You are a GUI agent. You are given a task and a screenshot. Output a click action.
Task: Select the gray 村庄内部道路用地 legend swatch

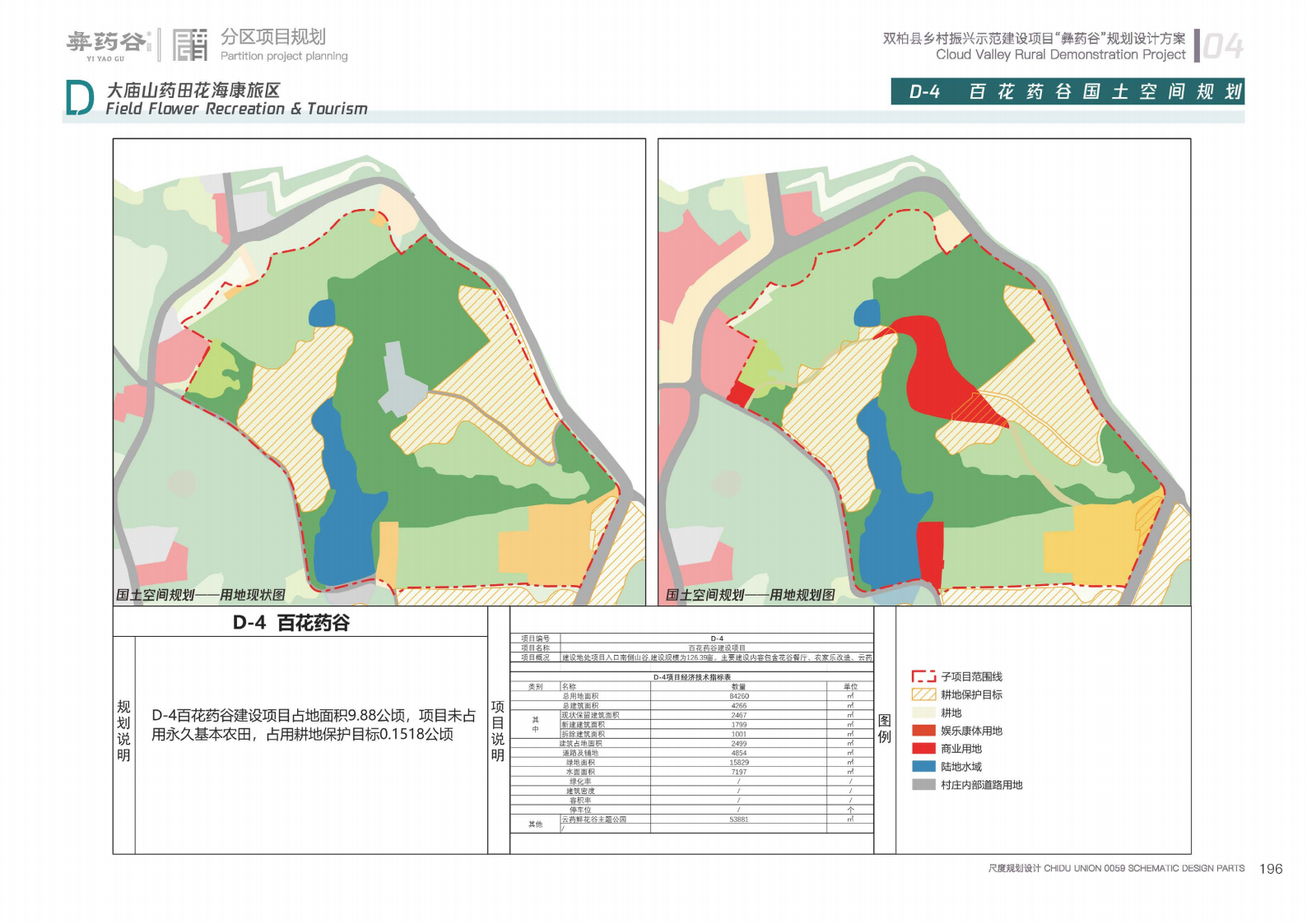[x=923, y=784]
